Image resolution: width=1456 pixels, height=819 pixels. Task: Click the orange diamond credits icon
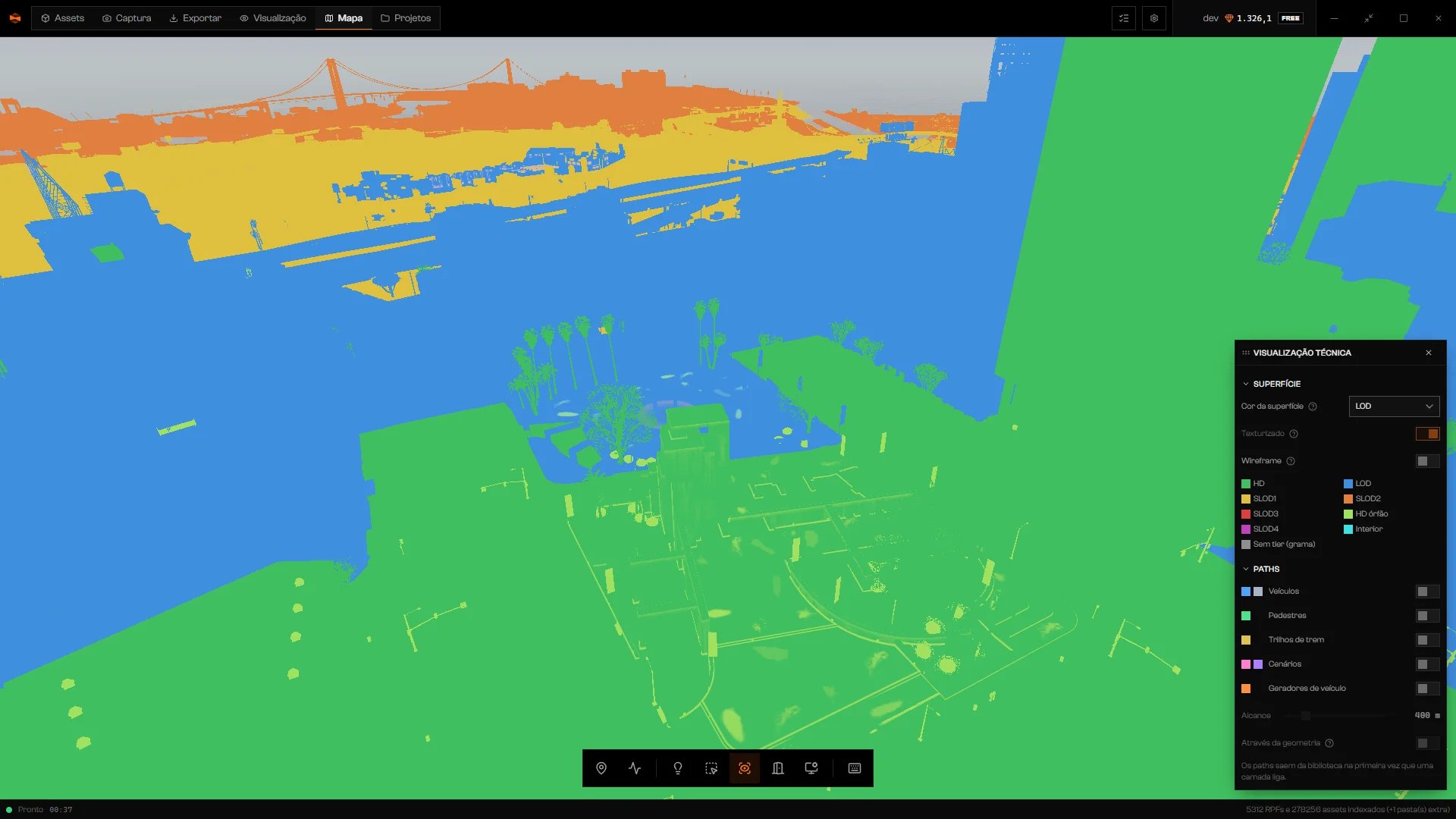(1229, 18)
